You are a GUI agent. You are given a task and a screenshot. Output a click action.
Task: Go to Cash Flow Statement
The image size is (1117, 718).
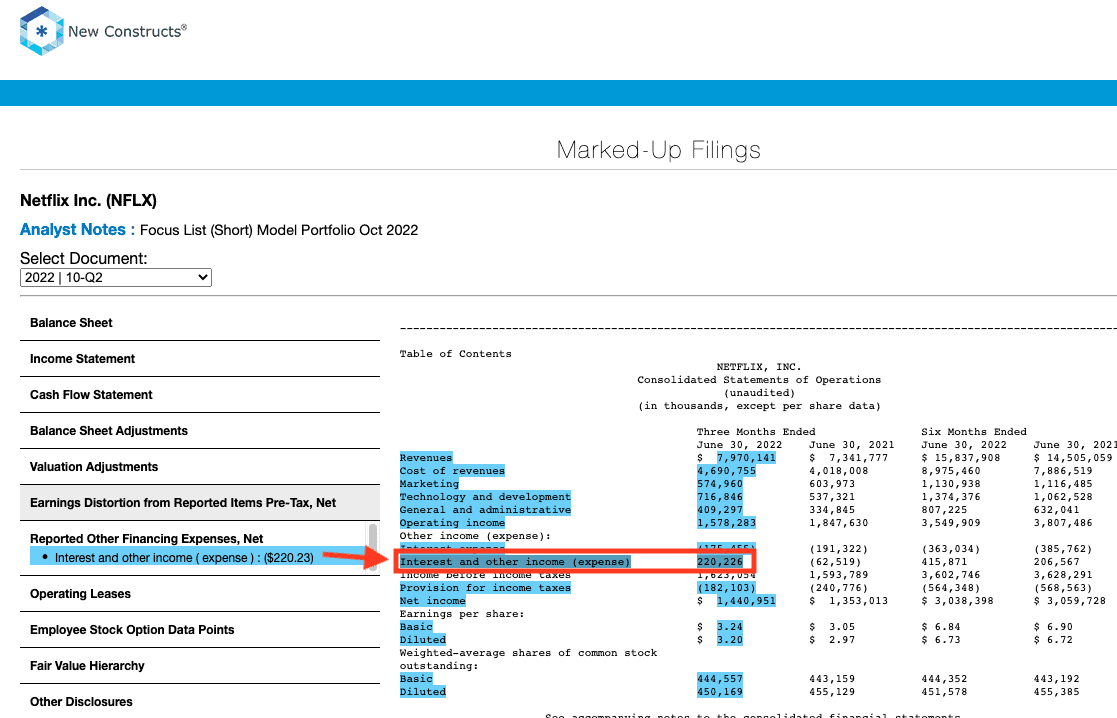[x=199, y=395]
